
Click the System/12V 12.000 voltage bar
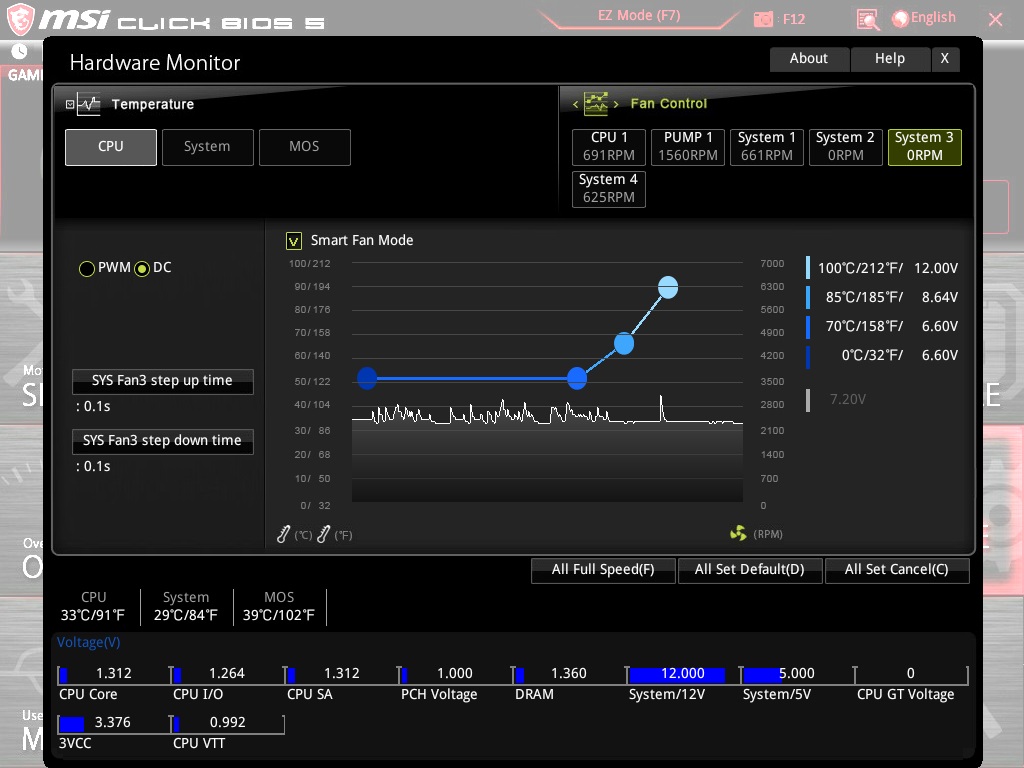coord(683,675)
